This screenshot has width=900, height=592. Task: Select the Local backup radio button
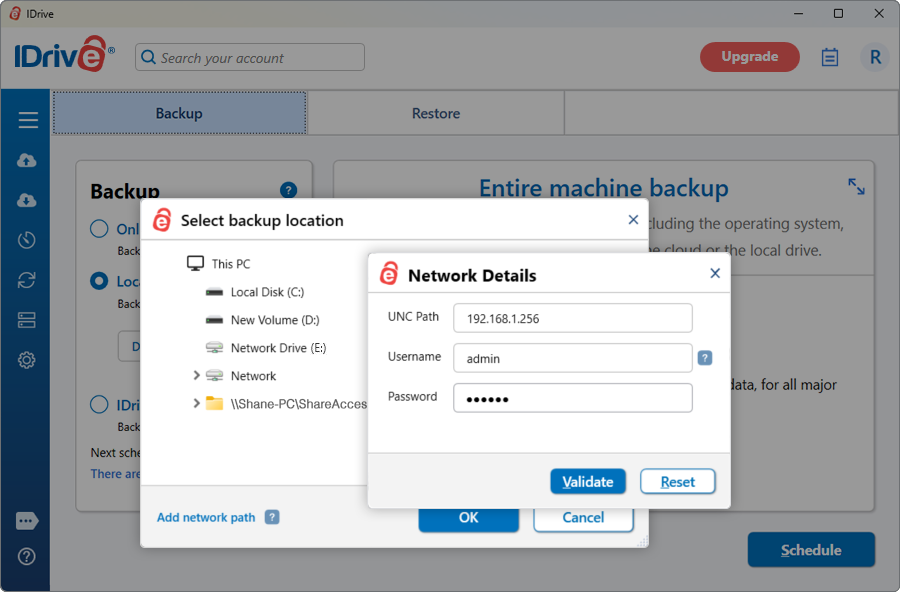coord(99,281)
